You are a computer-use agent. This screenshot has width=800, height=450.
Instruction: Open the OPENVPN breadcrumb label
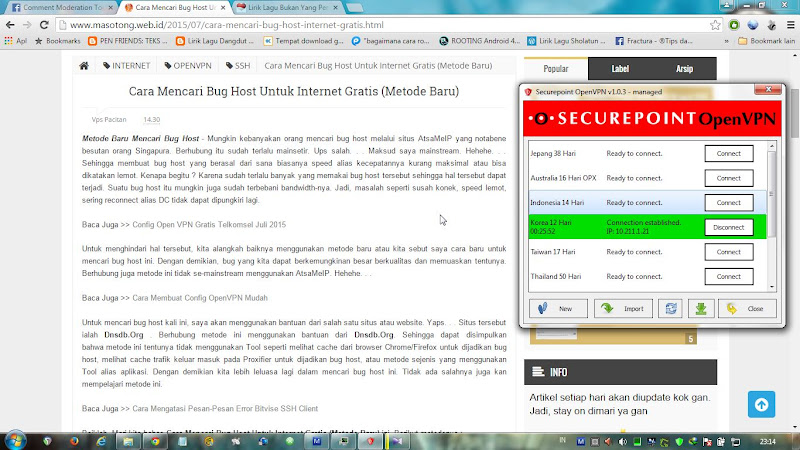pyautogui.click(x=188, y=65)
